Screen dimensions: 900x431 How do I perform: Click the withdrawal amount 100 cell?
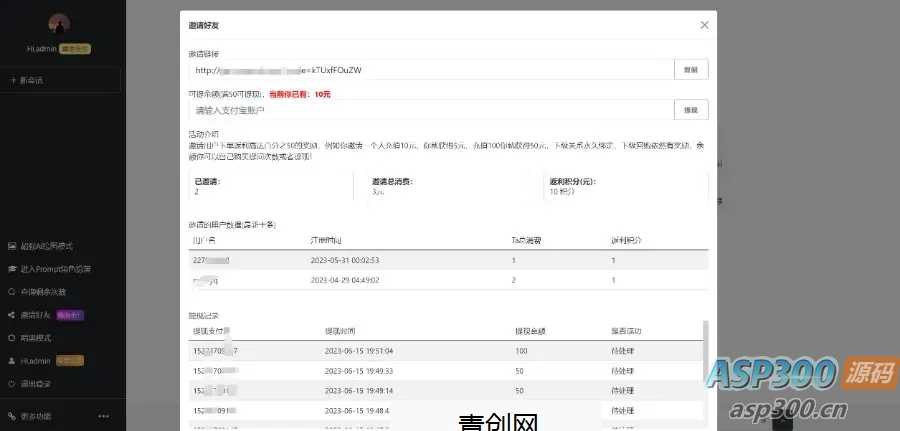[521, 351]
